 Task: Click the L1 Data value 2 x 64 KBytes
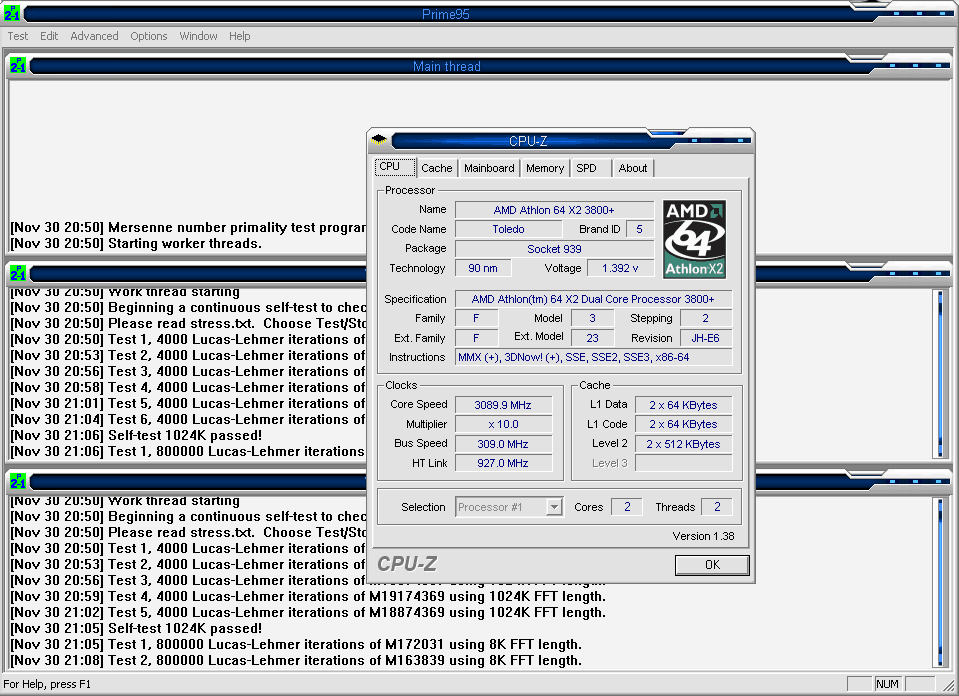click(x=683, y=405)
